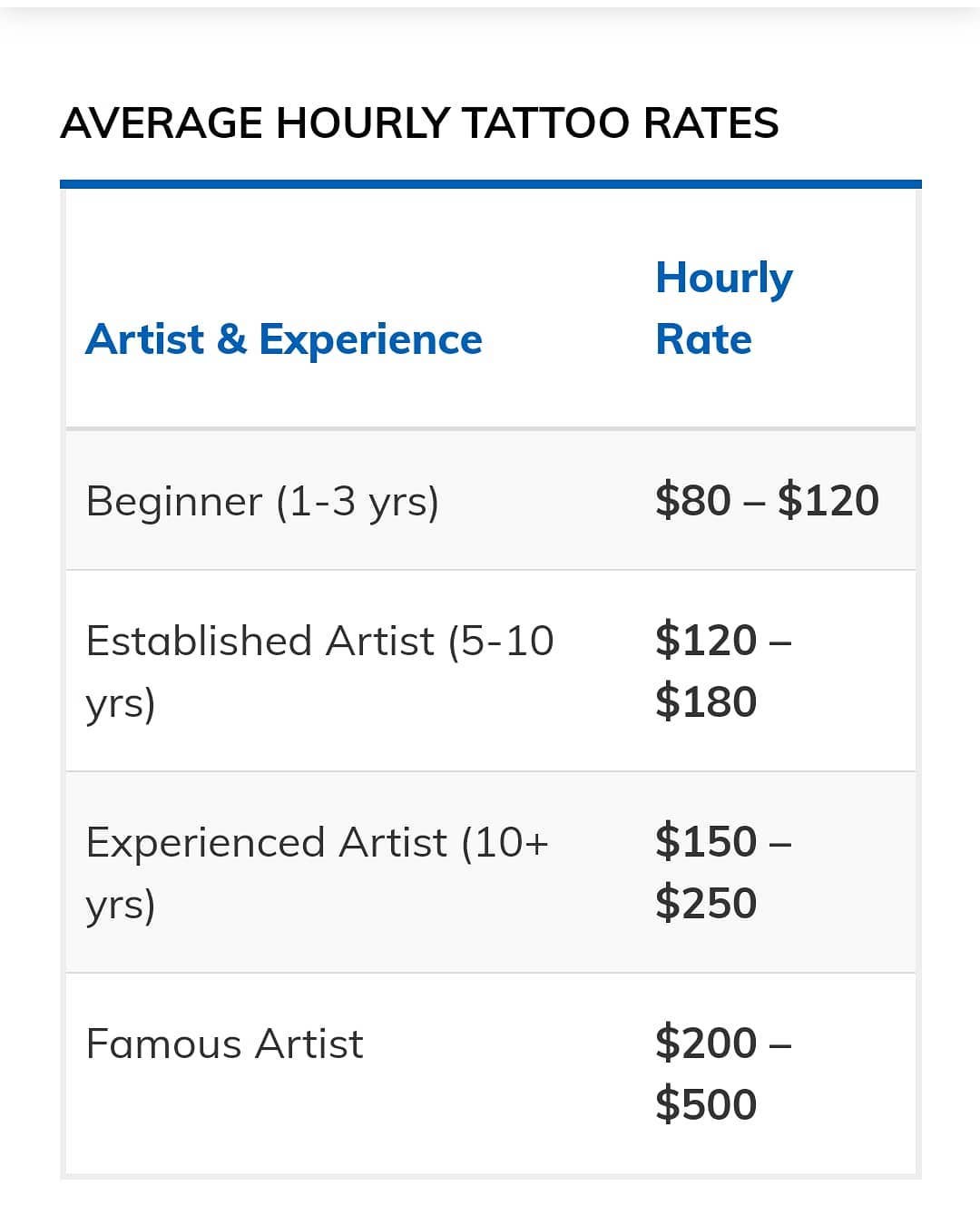The width and height of the screenshot is (980, 1225).
Task: Select the $80 beginner starting rate
Action: 692,501
